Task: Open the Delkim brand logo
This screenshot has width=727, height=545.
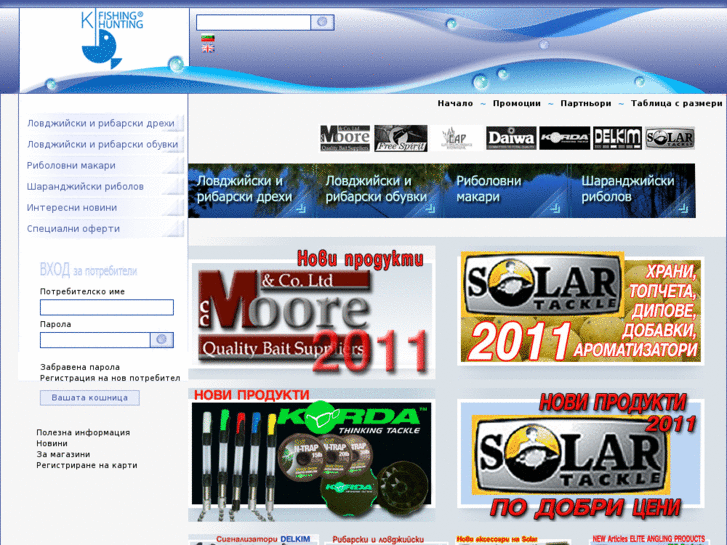Action: (x=617, y=138)
